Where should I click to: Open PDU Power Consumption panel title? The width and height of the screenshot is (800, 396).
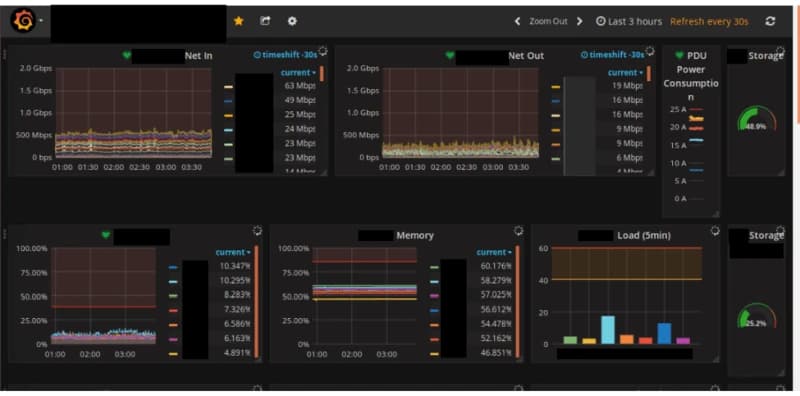691,76
